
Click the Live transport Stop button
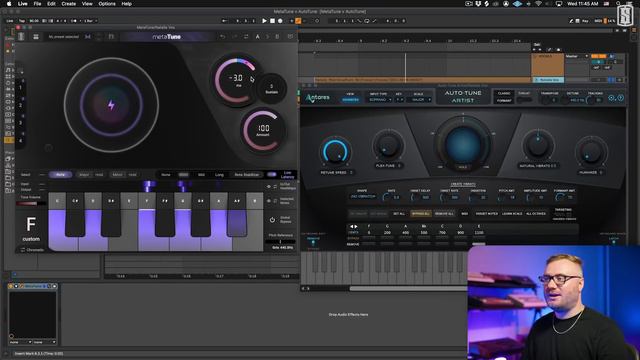point(272,21)
